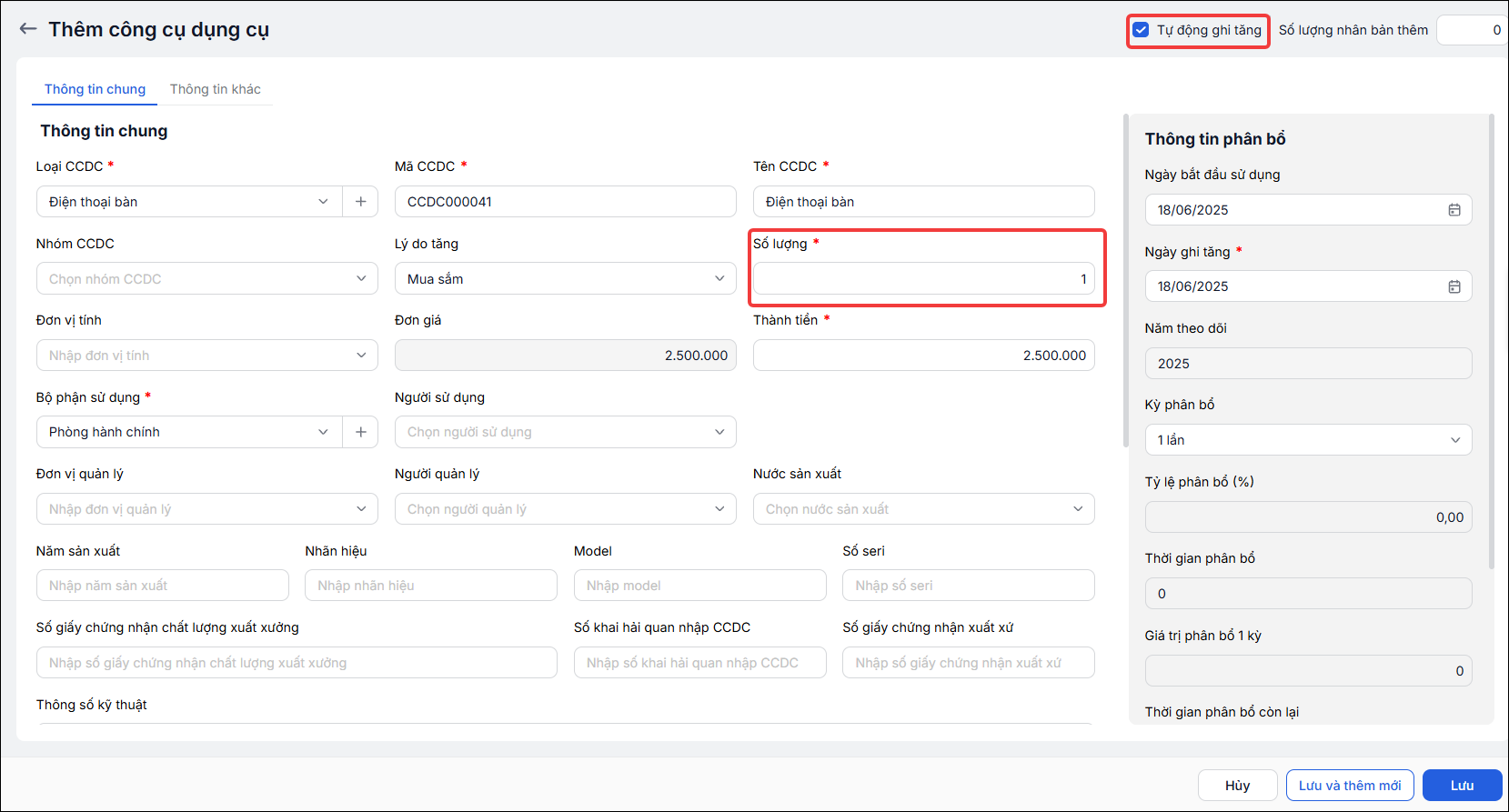Viewport: 1509px width, 812px height.
Task: Click the Tên CCDC input field
Action: tap(924, 202)
